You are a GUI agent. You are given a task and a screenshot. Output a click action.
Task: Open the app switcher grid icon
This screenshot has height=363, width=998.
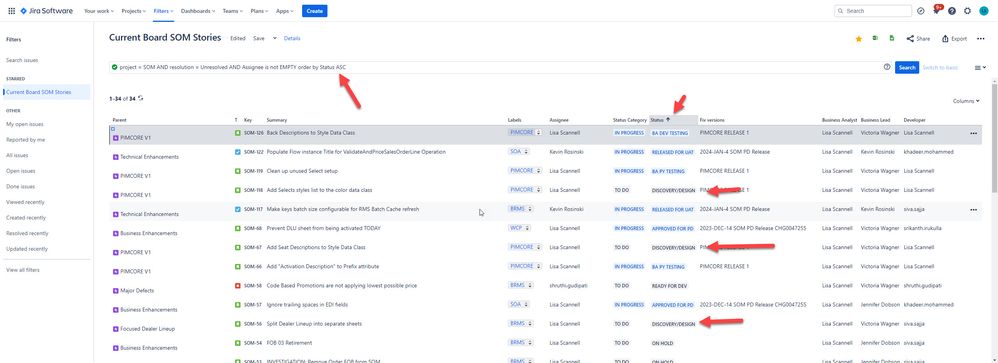pos(11,11)
